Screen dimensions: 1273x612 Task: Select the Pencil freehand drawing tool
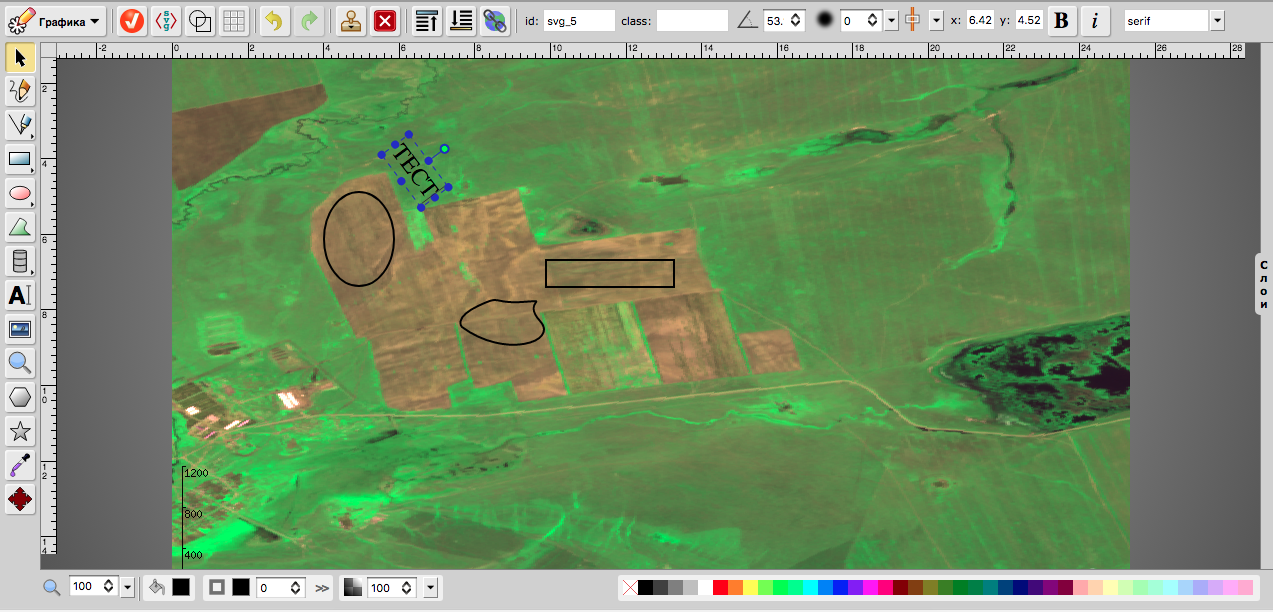click(x=20, y=91)
